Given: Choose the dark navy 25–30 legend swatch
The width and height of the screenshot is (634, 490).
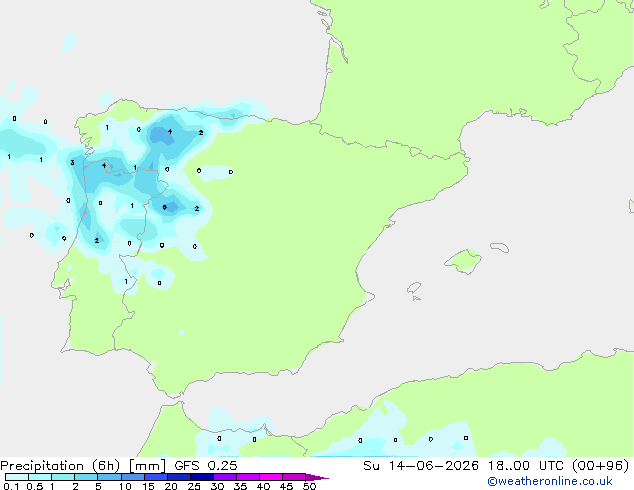Looking at the screenshot, I should 202,477.
